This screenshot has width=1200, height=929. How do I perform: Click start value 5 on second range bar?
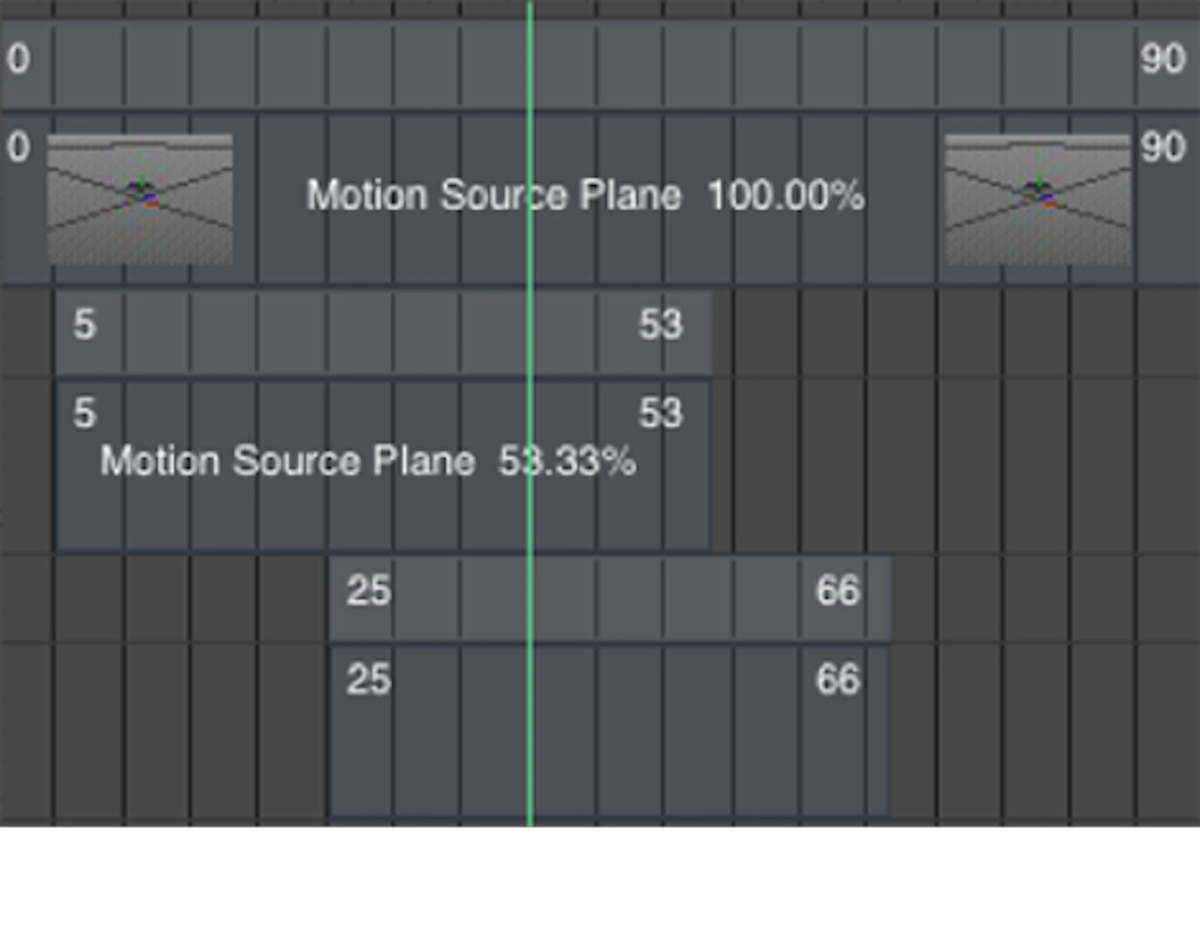[x=85, y=325]
